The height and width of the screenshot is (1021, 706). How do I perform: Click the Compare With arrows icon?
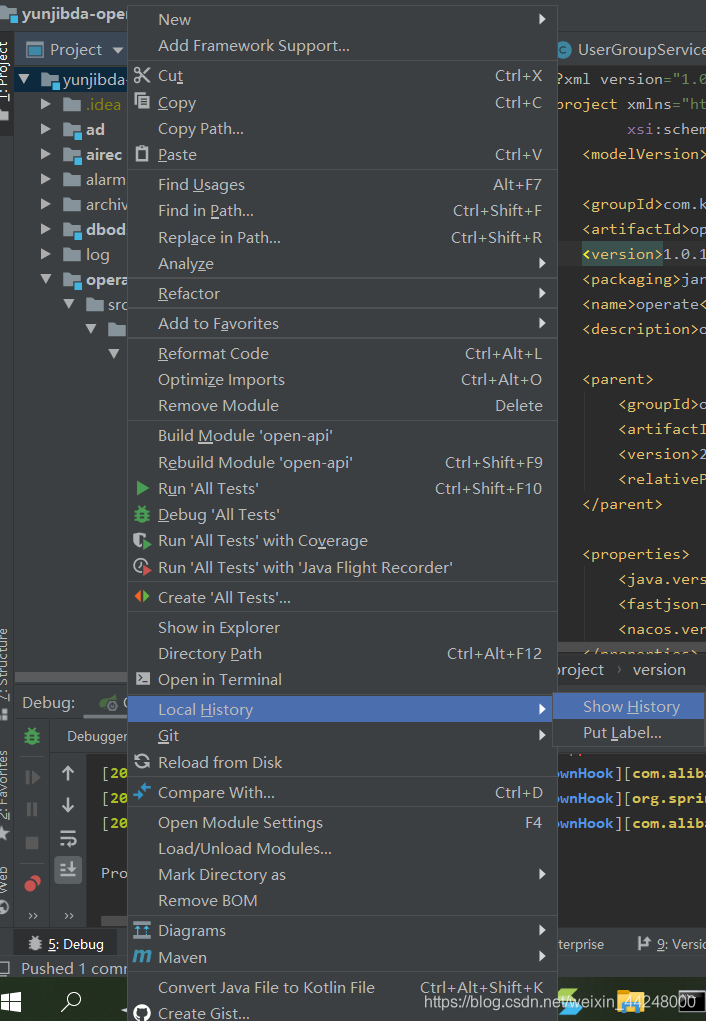tap(142, 791)
